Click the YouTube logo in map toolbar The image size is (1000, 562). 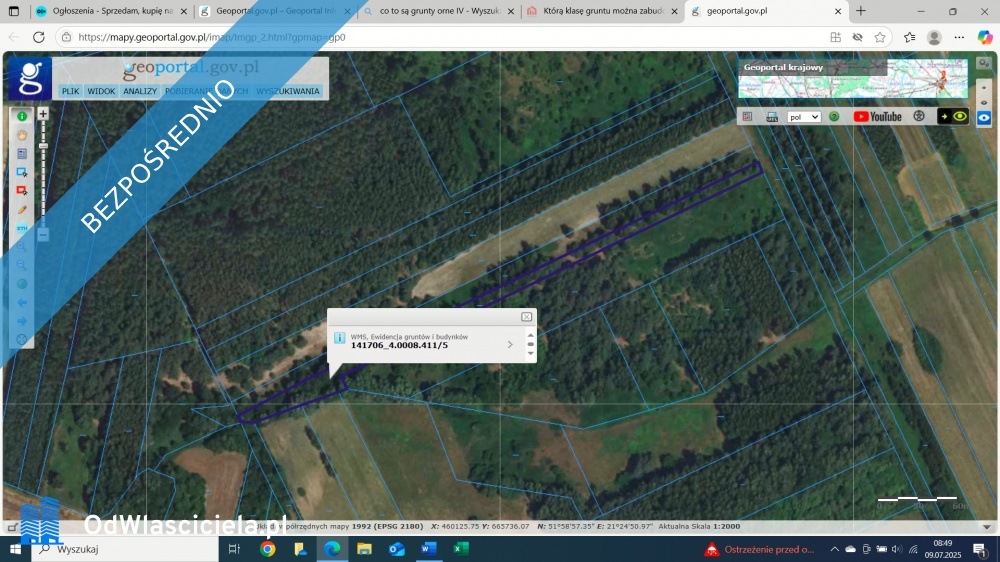coord(877,116)
